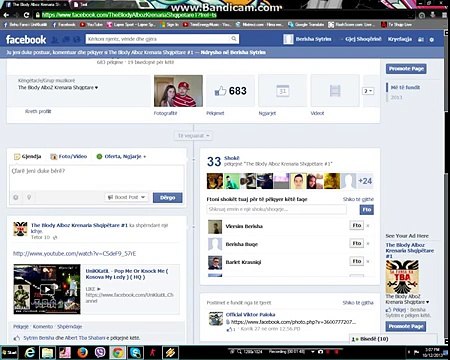Click Kryefaqja in header
The height and width of the screenshot is (360, 450).
[x=400, y=39]
